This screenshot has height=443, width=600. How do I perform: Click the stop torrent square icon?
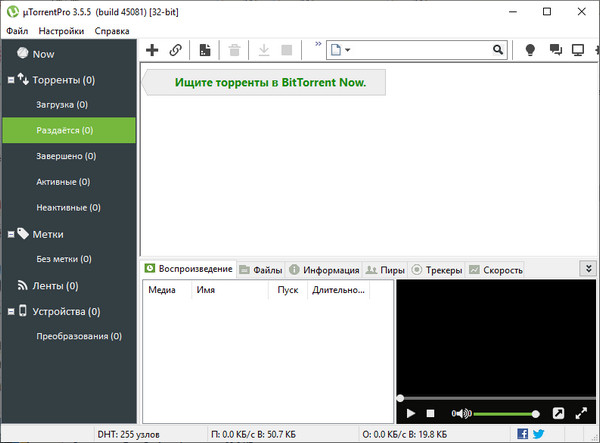pos(287,50)
